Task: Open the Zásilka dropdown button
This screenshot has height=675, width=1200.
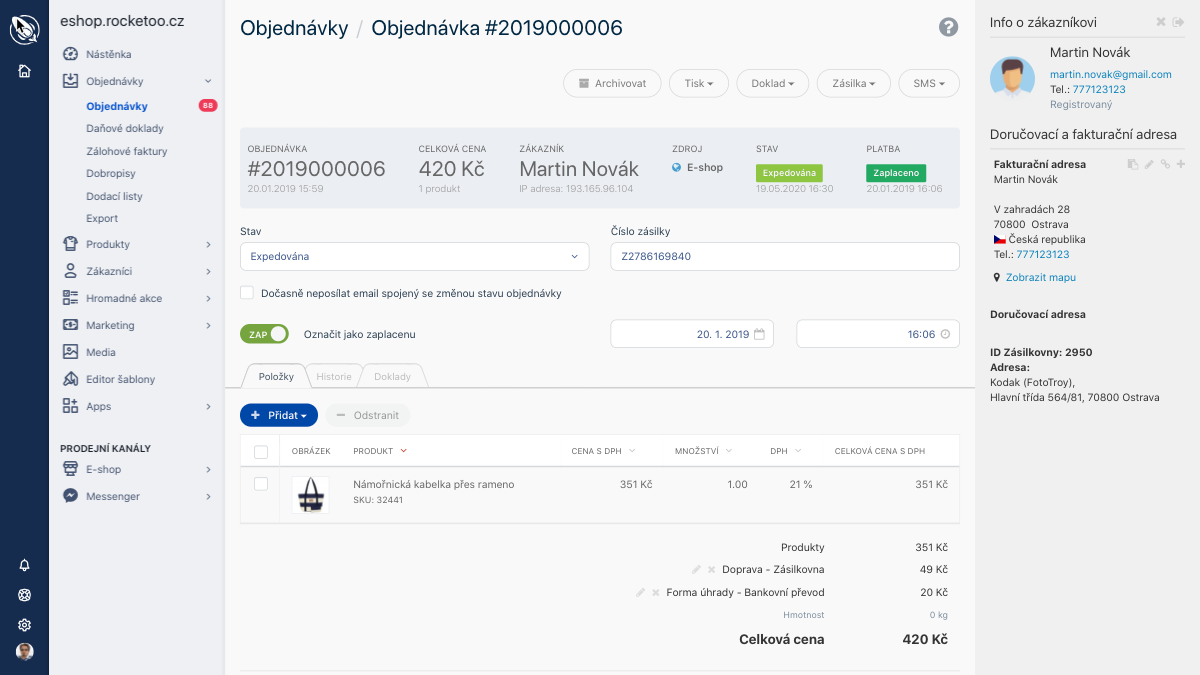Action: coord(854,83)
